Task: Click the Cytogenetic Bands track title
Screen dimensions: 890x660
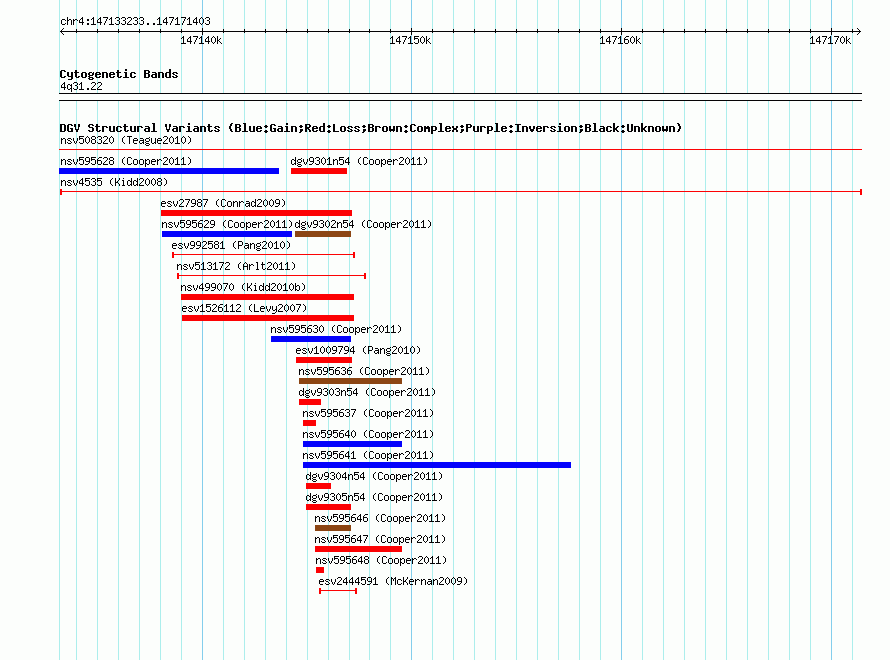Action: click(119, 74)
